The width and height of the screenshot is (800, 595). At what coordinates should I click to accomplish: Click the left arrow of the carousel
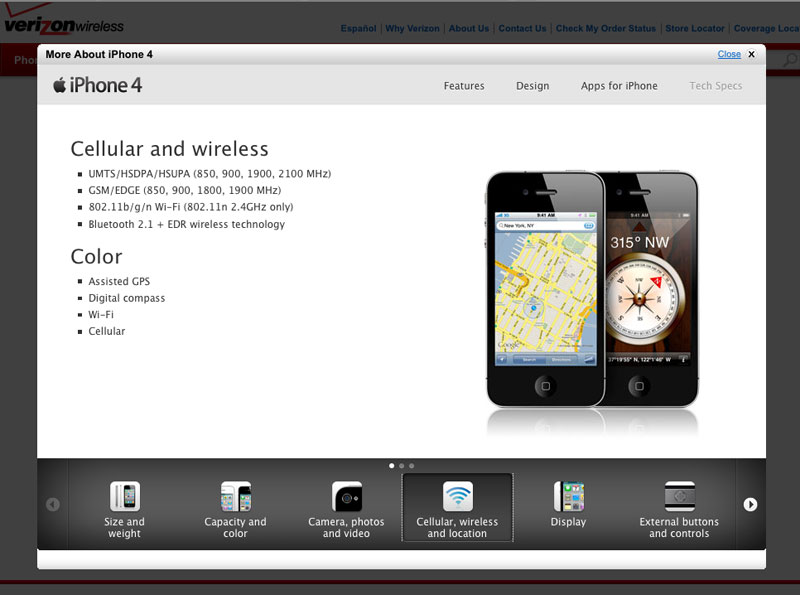[53, 504]
